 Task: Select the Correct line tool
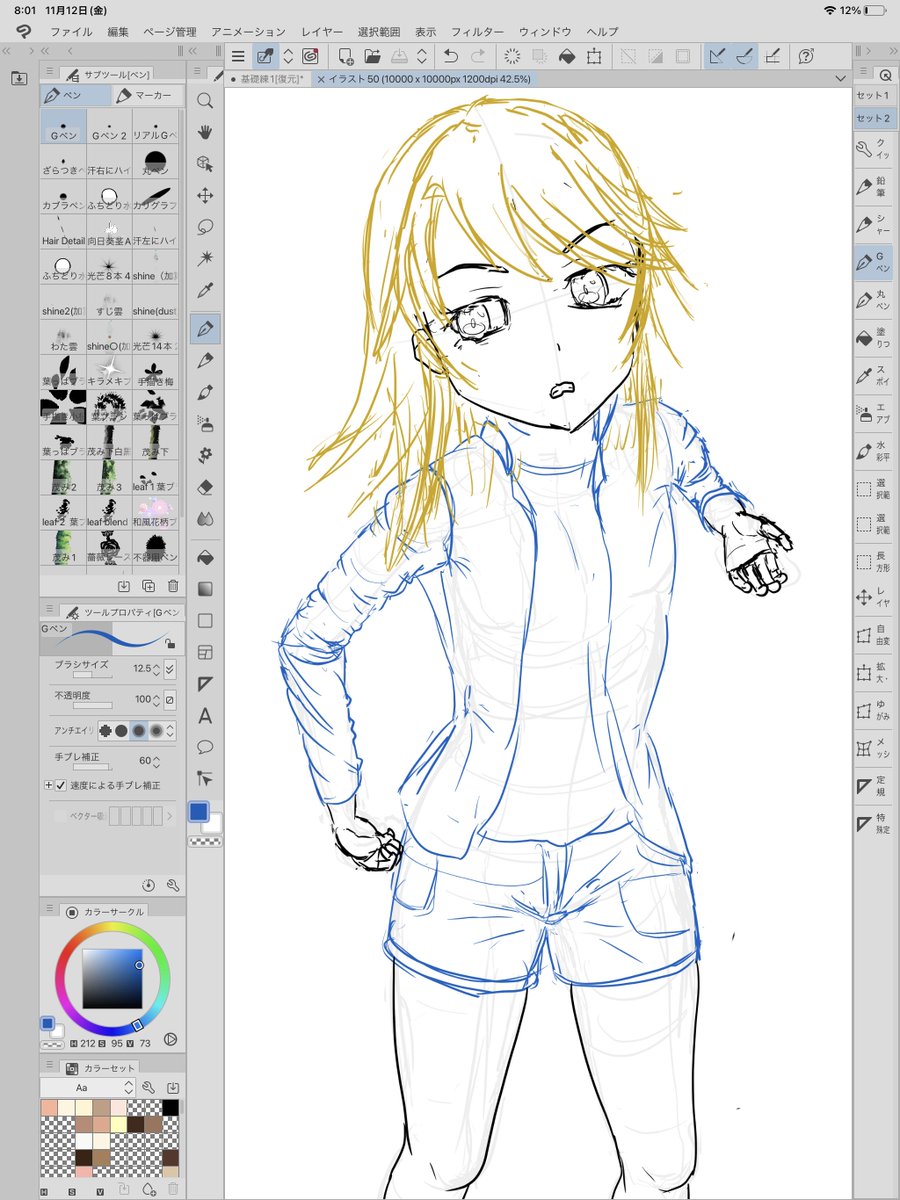(x=205, y=778)
